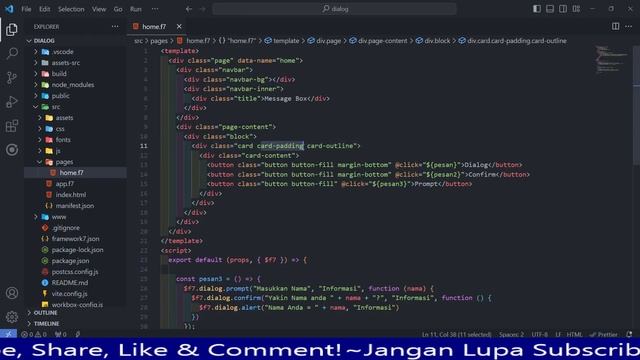Screen dimensions: 640x360
Task: Open manifest.json in the explorer
Action: [x=75, y=206]
